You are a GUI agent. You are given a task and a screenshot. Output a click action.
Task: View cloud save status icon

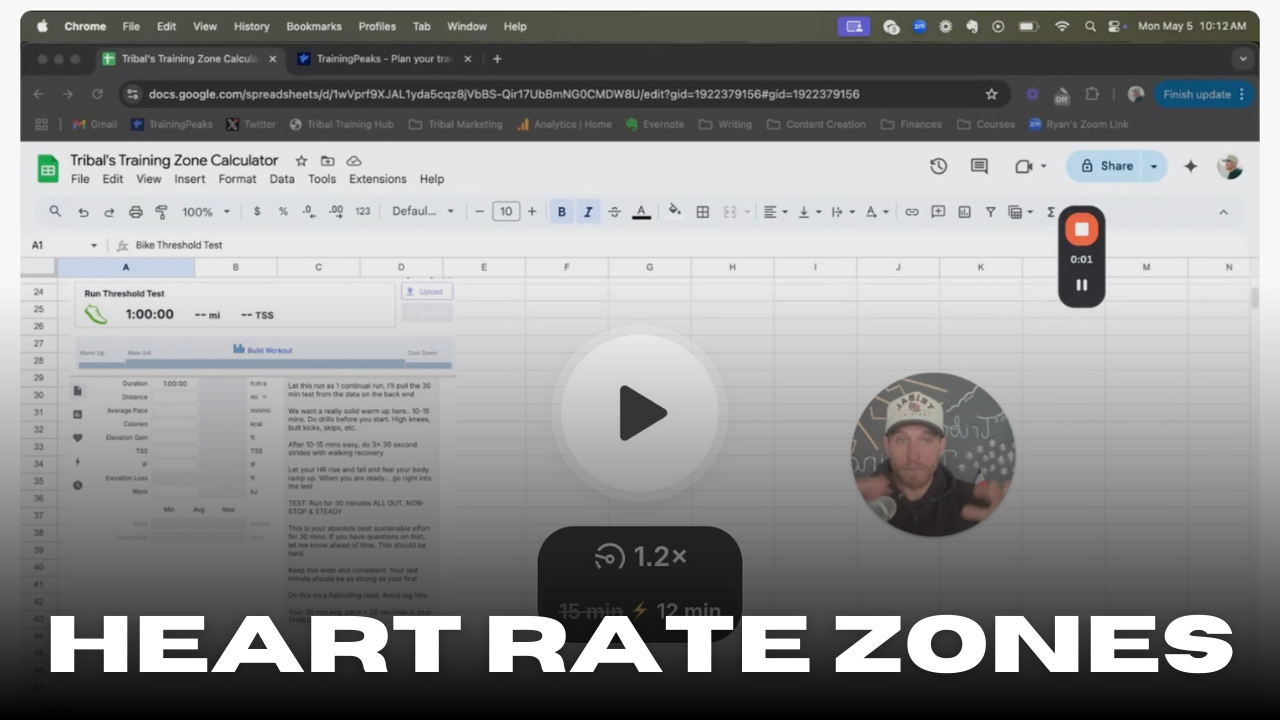point(353,160)
